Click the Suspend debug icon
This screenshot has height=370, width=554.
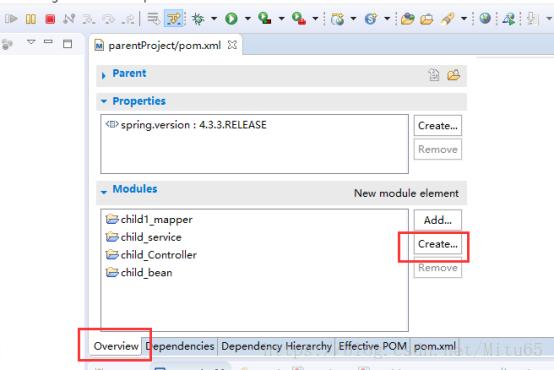point(31,18)
